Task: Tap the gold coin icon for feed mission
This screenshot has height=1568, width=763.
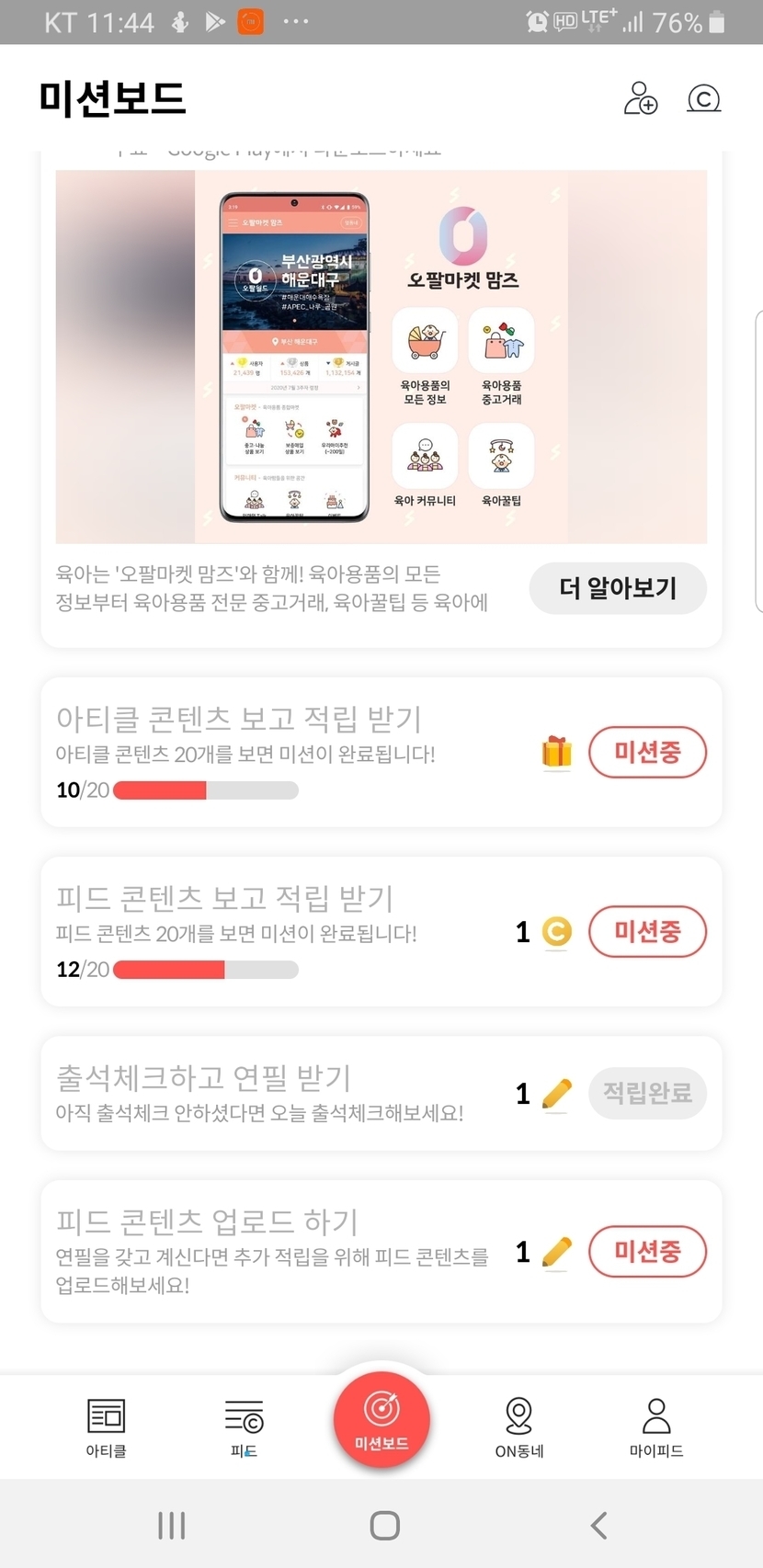Action: [x=556, y=932]
